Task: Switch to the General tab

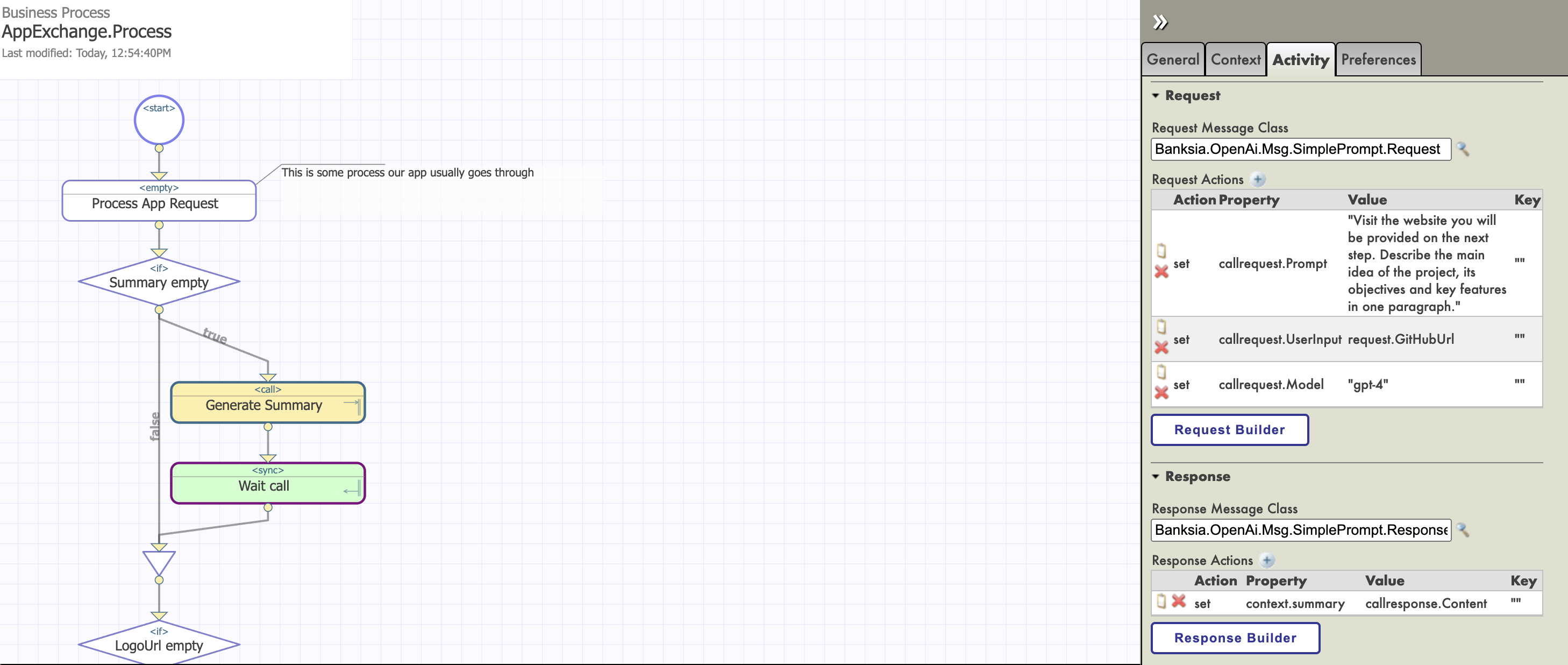Action: (x=1172, y=60)
